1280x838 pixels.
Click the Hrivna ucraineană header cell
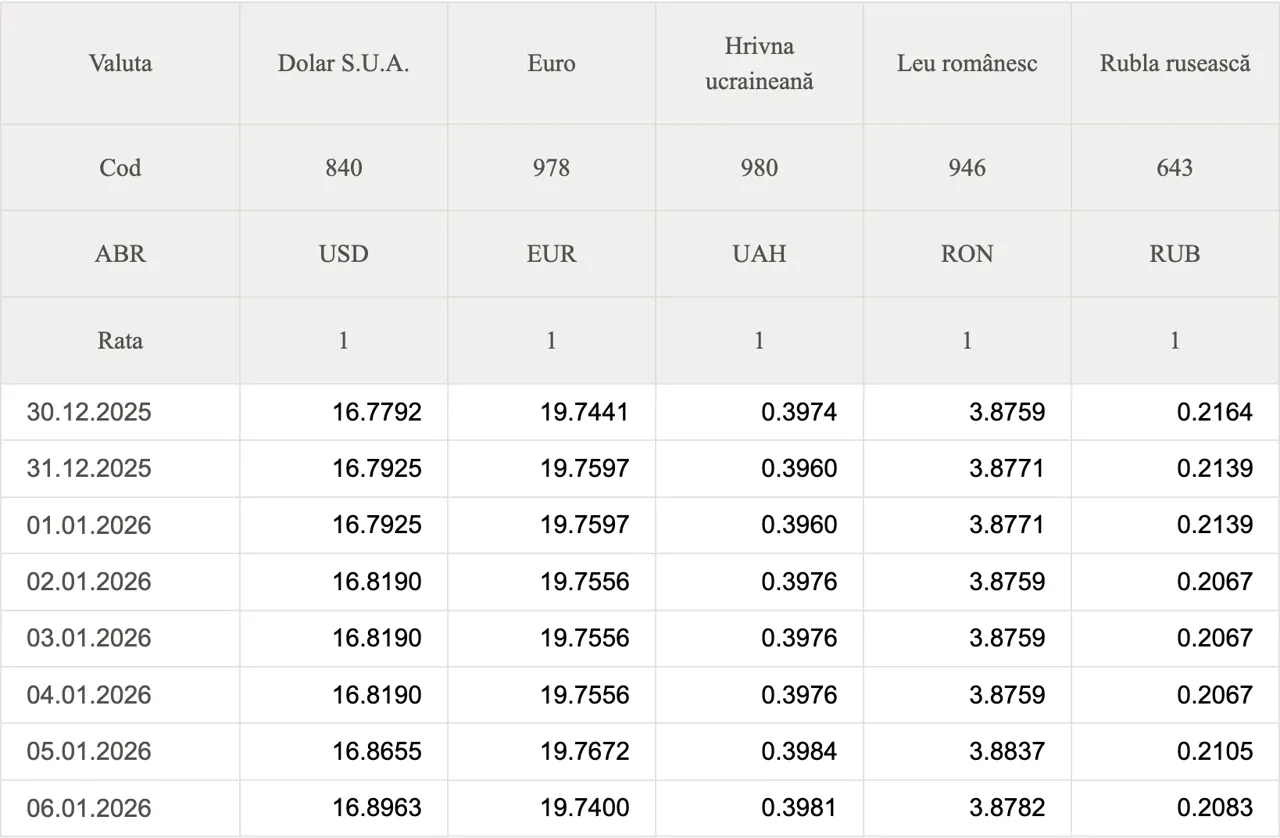(x=759, y=64)
